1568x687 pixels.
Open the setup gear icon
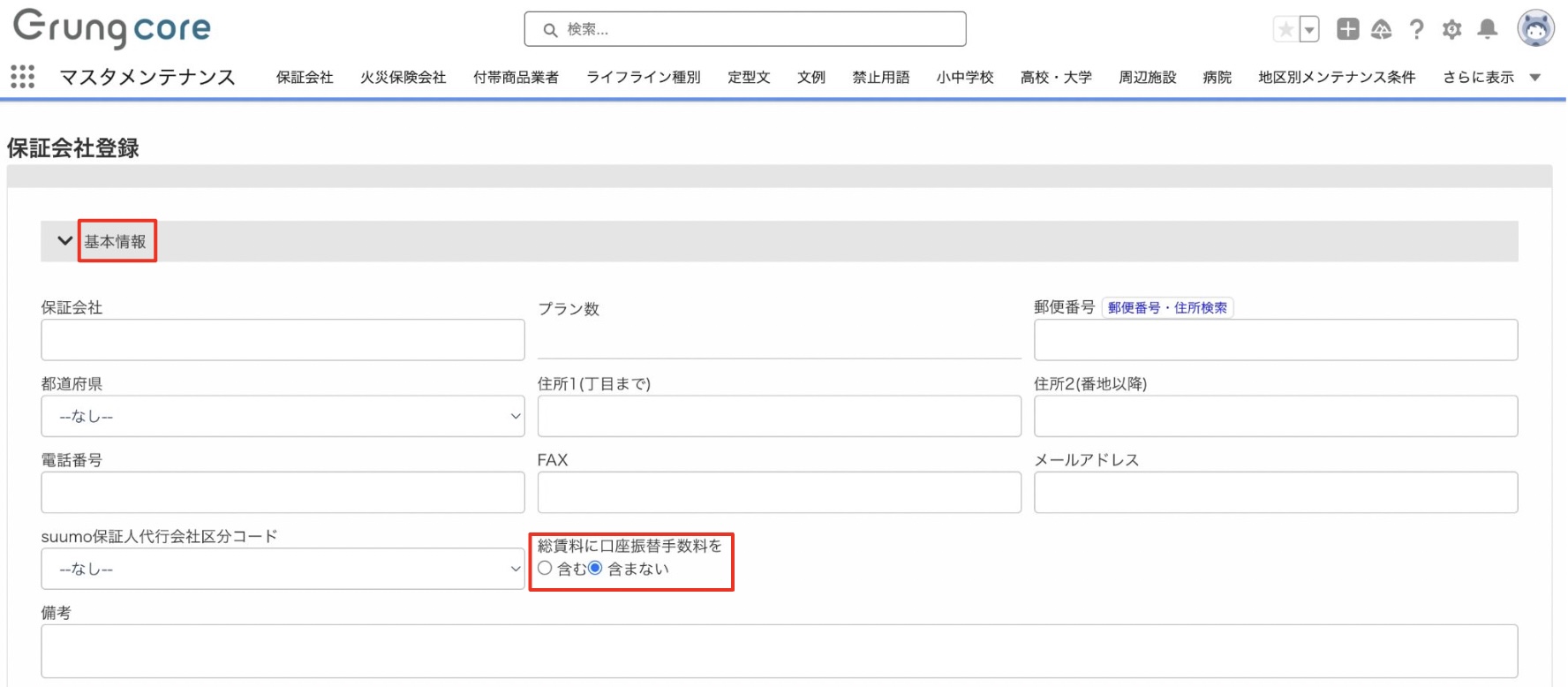[x=1451, y=30]
